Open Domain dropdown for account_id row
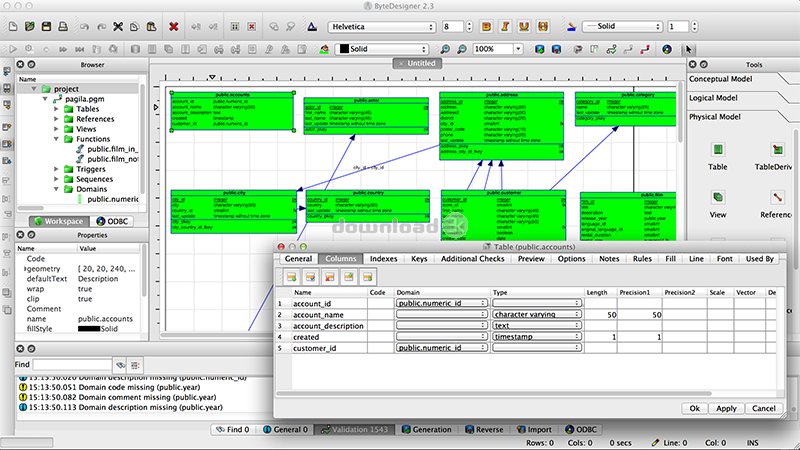 (441, 303)
